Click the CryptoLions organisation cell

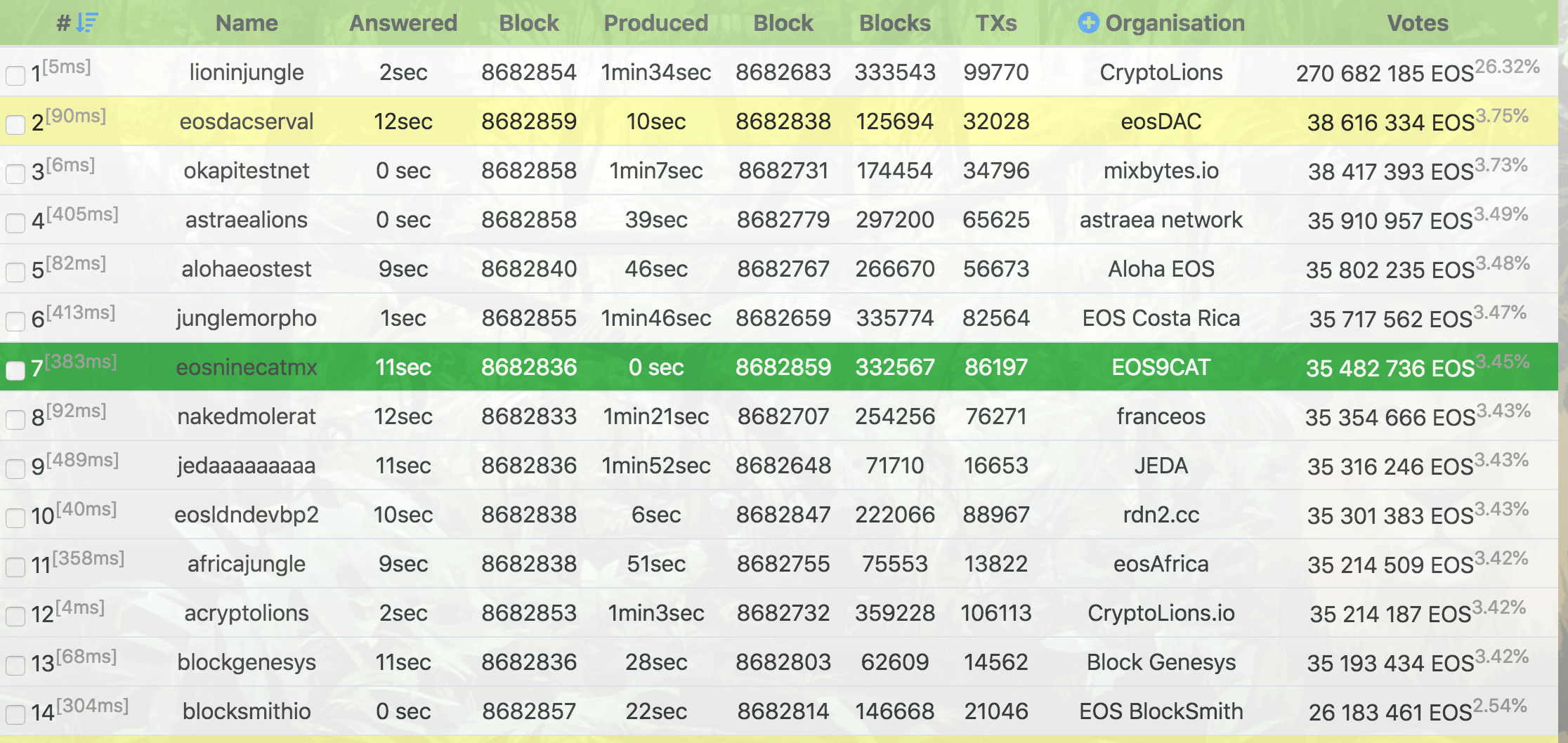1161,72
